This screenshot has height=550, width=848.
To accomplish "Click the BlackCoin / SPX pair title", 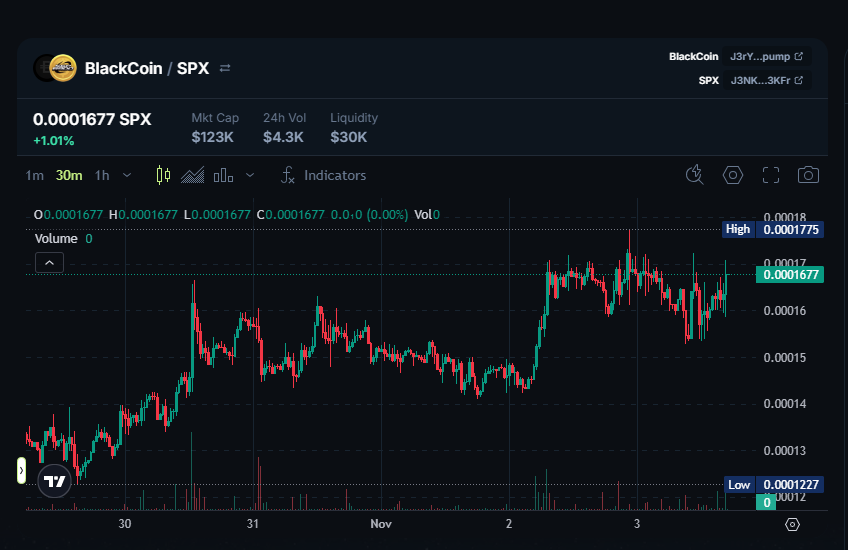I will tap(147, 68).
